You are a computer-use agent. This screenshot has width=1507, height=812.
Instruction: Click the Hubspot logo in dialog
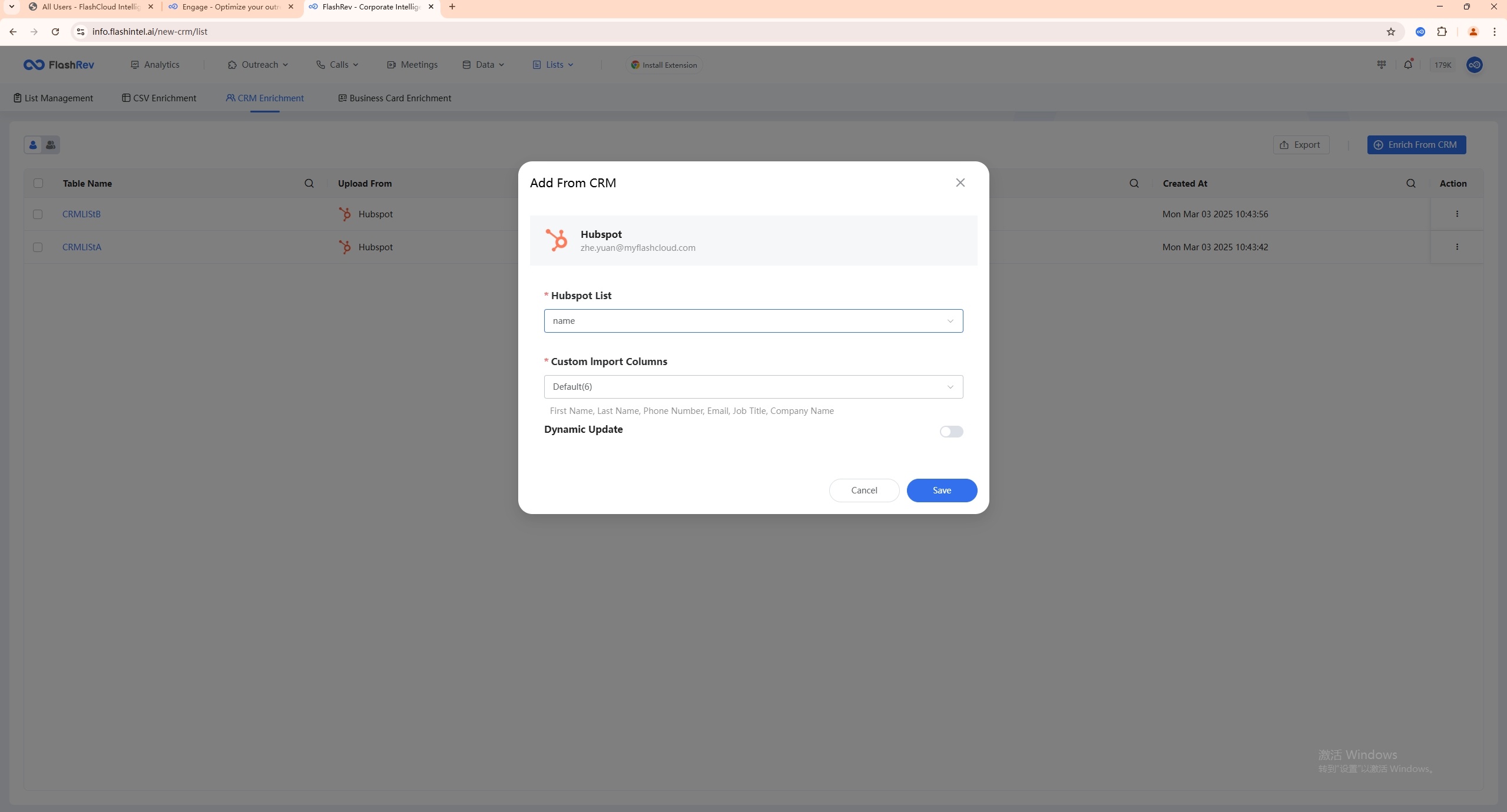556,240
